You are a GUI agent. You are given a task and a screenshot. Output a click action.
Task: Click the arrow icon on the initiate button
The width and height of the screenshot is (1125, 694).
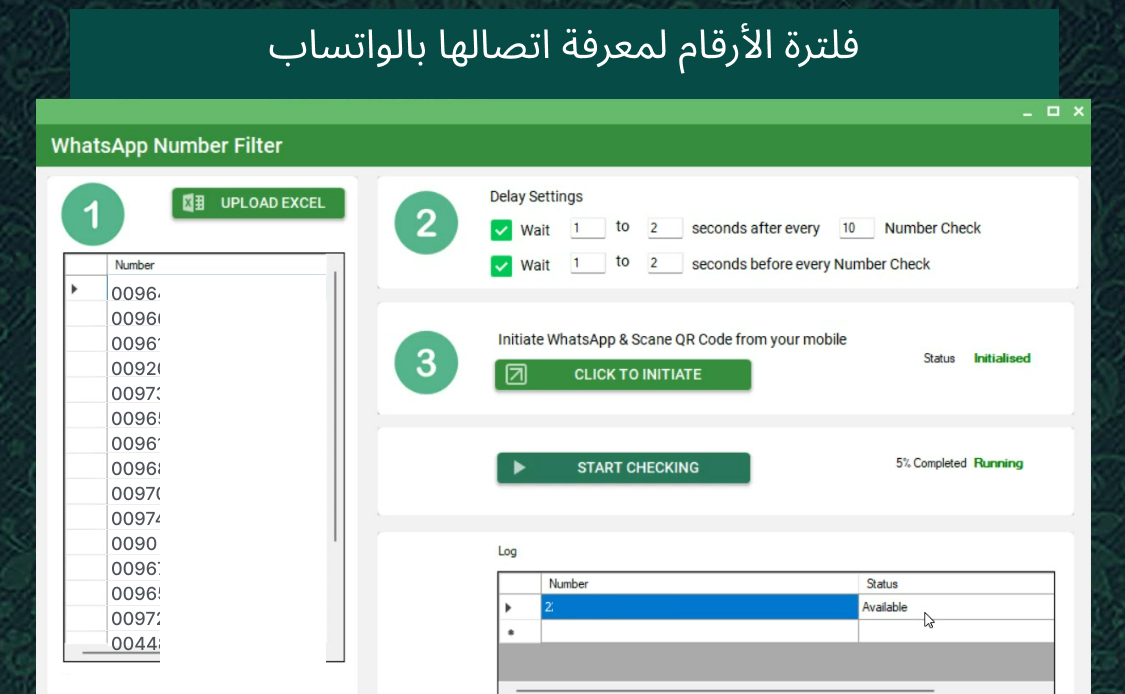click(x=516, y=375)
